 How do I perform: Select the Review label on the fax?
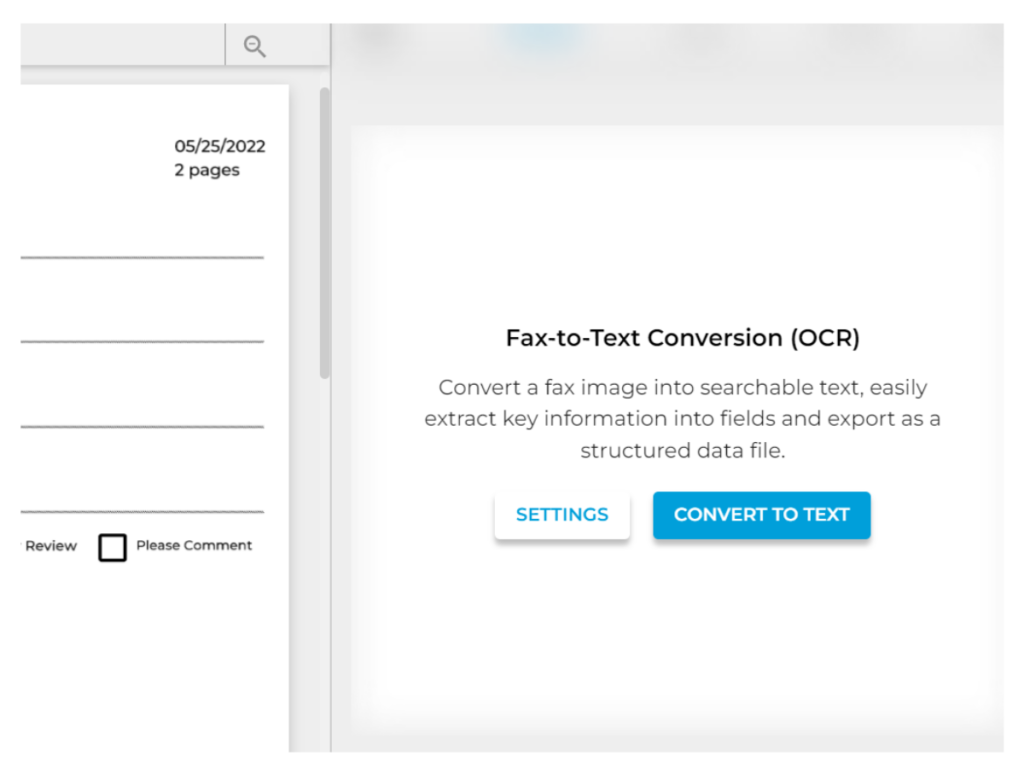(x=50, y=546)
